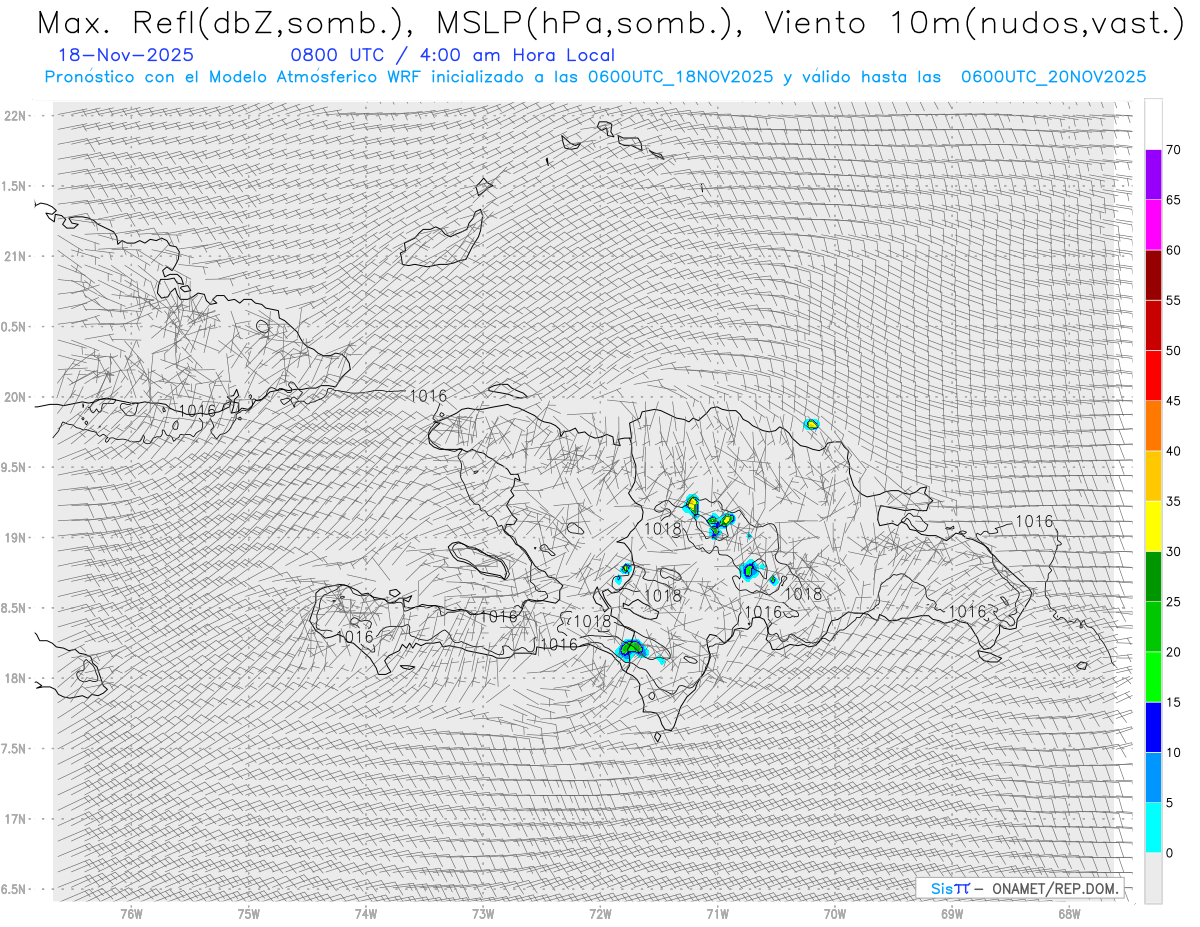
Task: Click the light blue 5–10 dBZ segment
Action: [1153, 778]
